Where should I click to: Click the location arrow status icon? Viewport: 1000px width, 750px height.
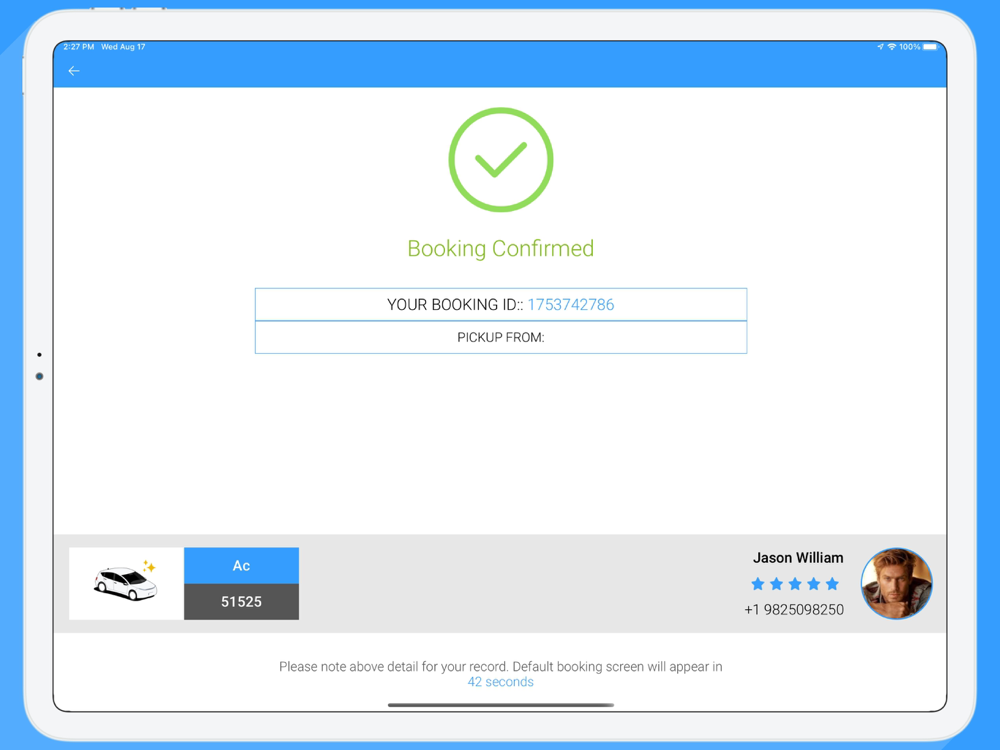click(880, 47)
